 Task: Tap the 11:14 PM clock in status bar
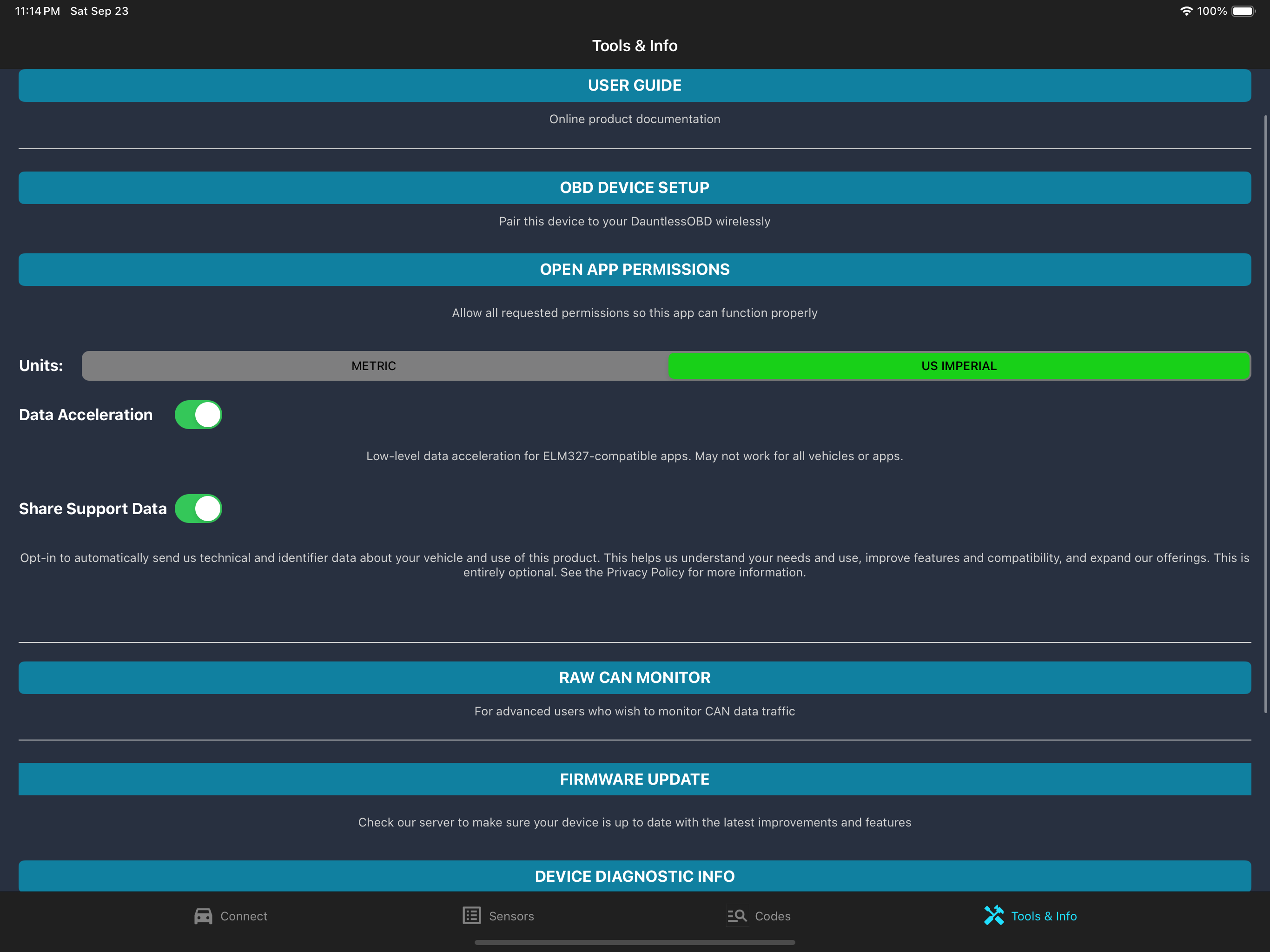pyautogui.click(x=37, y=11)
